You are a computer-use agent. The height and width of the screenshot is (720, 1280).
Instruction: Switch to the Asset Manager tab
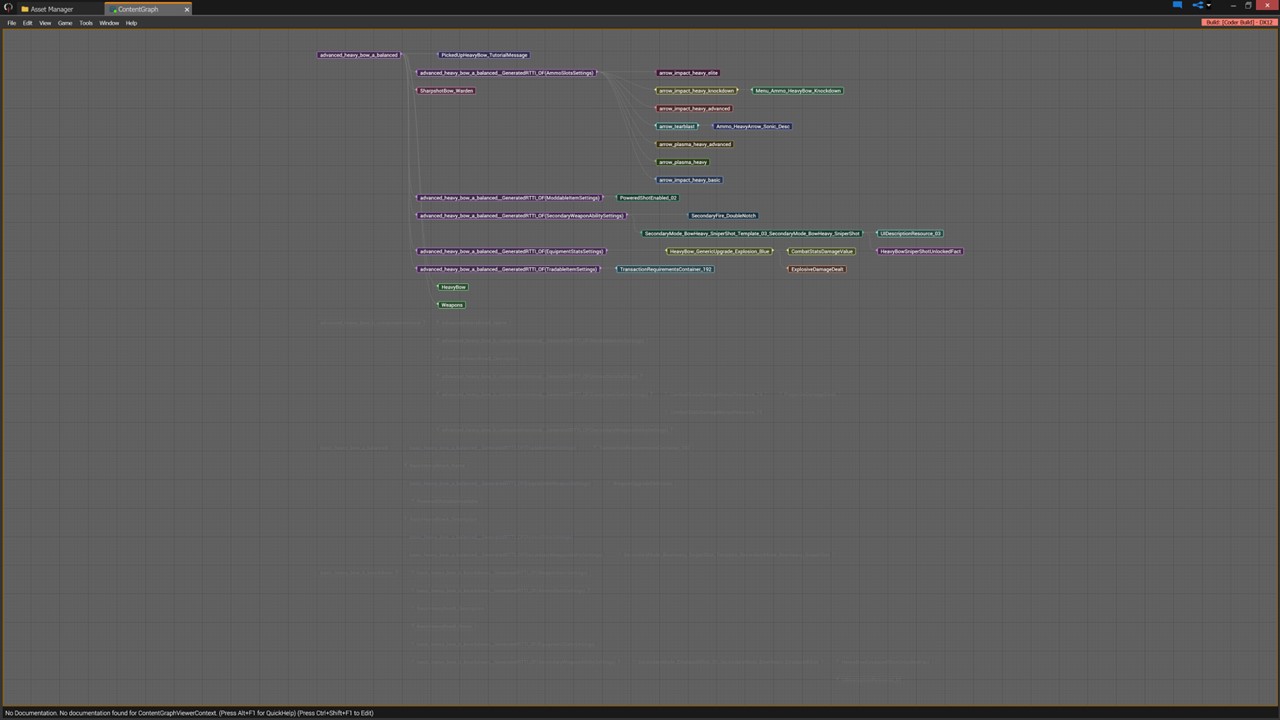pyautogui.click(x=52, y=9)
